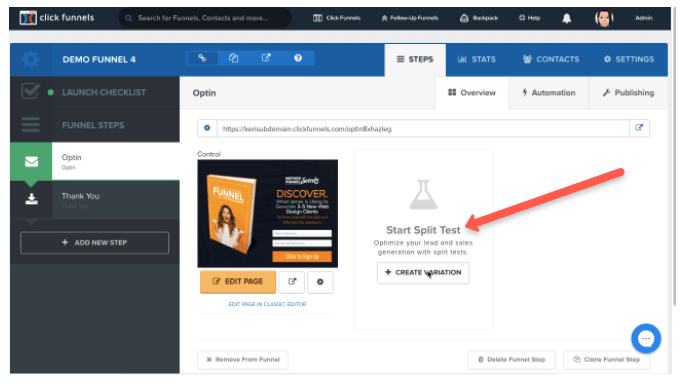This screenshot has width=689, height=388.
Task: Click the question mark help icon in funnel header
Action: (298, 58)
